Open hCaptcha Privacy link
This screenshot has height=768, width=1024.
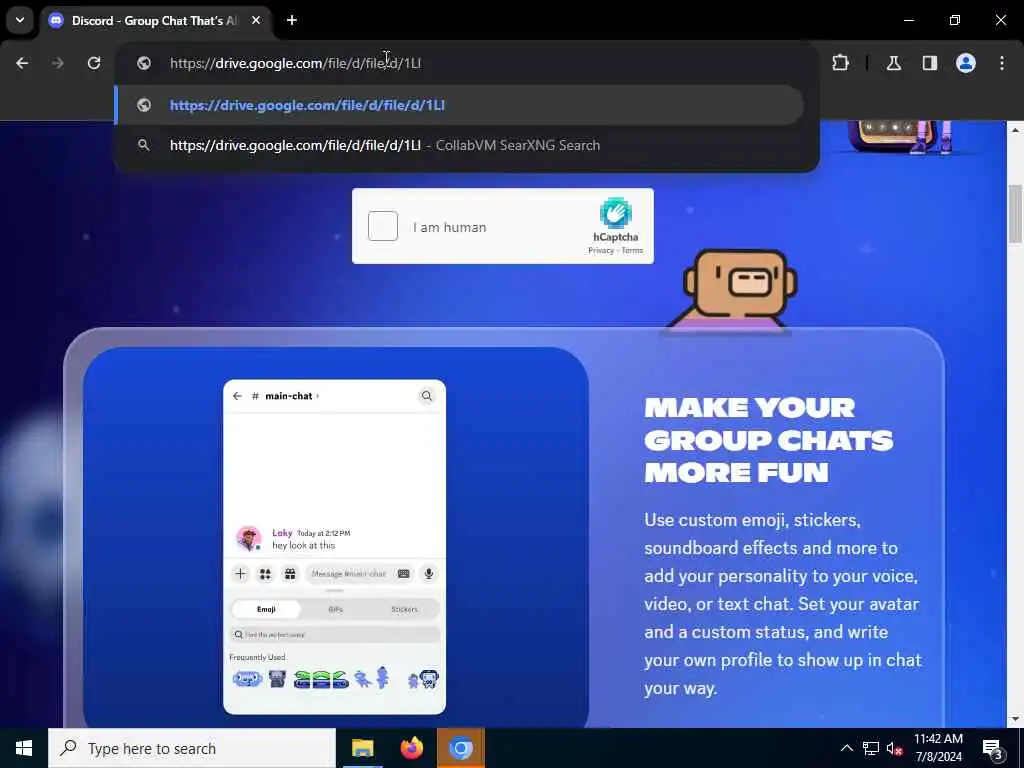click(x=601, y=251)
